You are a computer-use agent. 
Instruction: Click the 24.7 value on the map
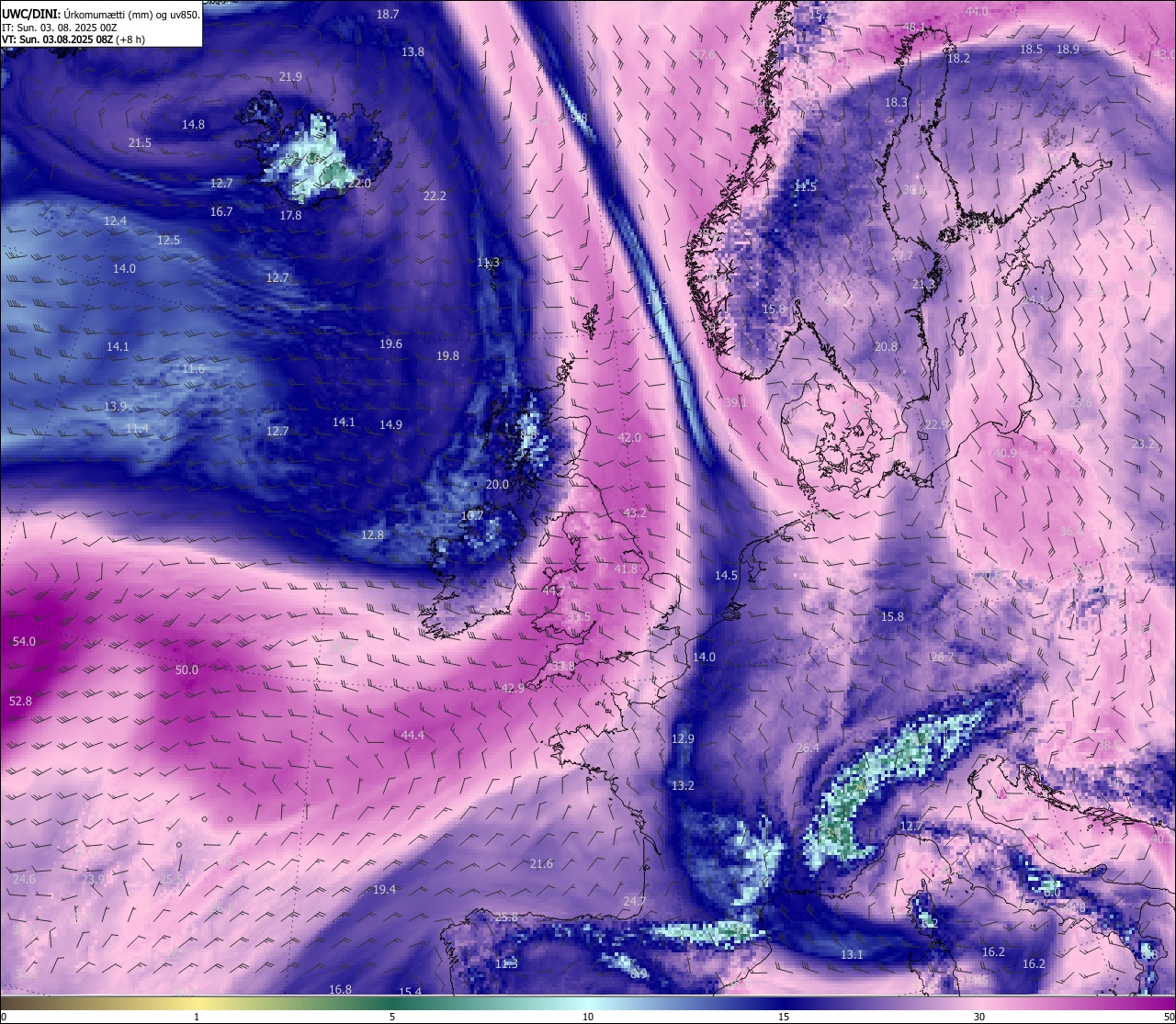[x=635, y=901]
